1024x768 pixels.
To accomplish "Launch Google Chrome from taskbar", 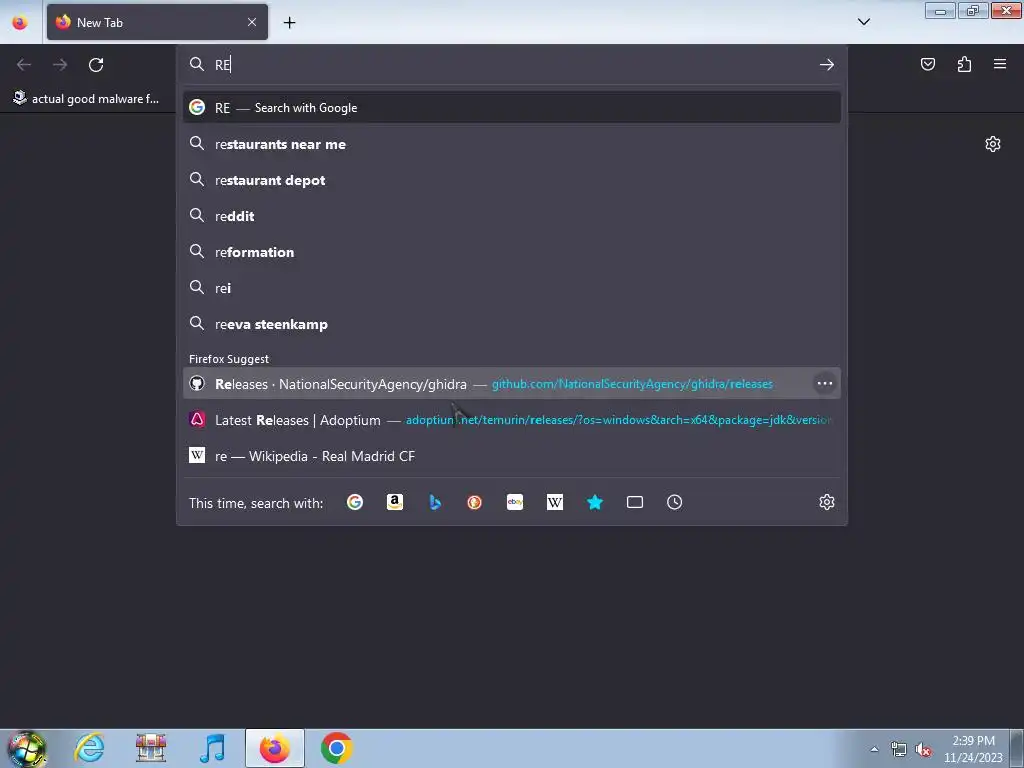I will pos(336,748).
